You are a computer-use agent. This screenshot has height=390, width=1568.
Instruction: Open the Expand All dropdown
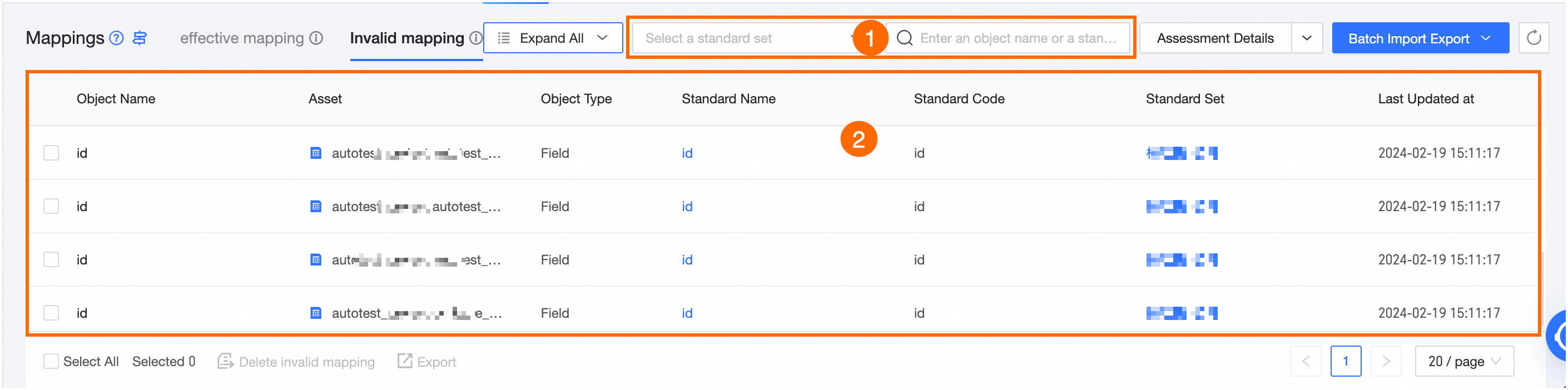553,38
